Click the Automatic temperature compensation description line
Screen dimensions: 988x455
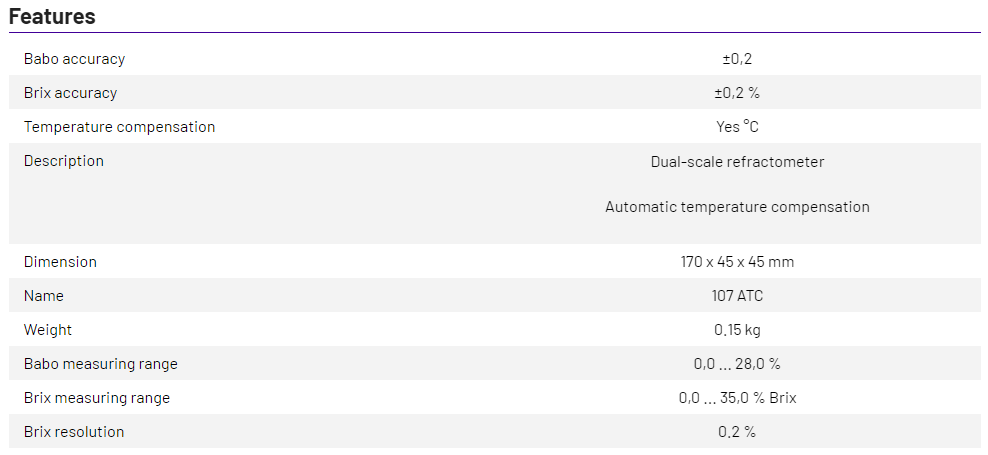tap(737, 207)
